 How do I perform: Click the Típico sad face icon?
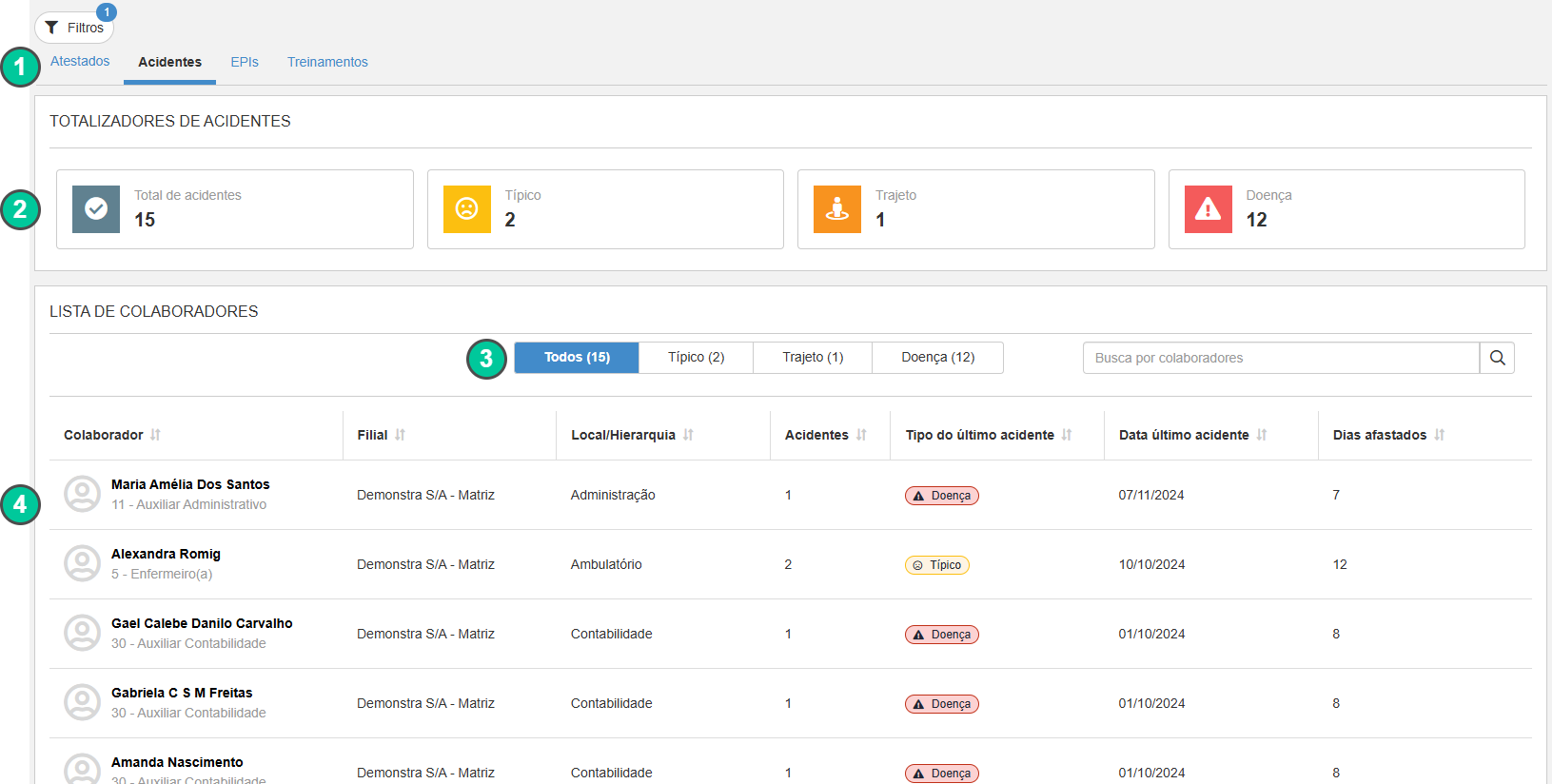[x=467, y=209]
